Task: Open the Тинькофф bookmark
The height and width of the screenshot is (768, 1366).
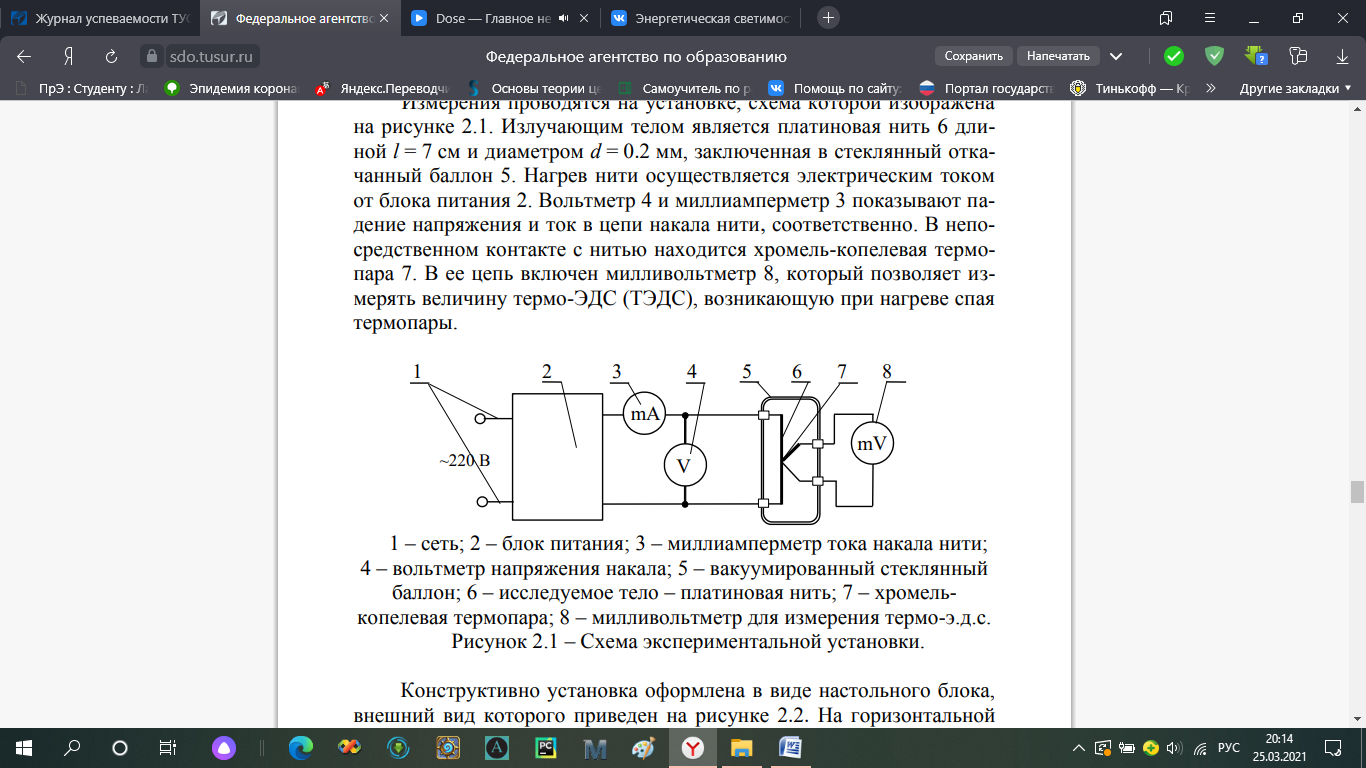Action: click(1130, 88)
